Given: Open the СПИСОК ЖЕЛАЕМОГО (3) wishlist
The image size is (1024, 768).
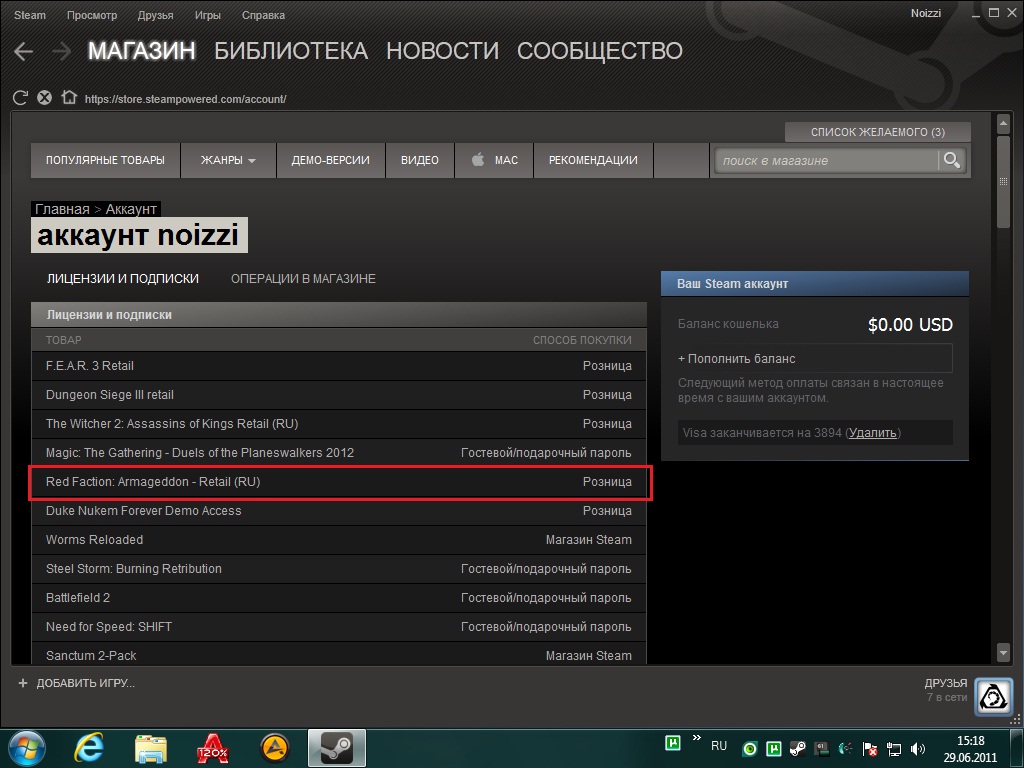Looking at the screenshot, I should pos(878,132).
